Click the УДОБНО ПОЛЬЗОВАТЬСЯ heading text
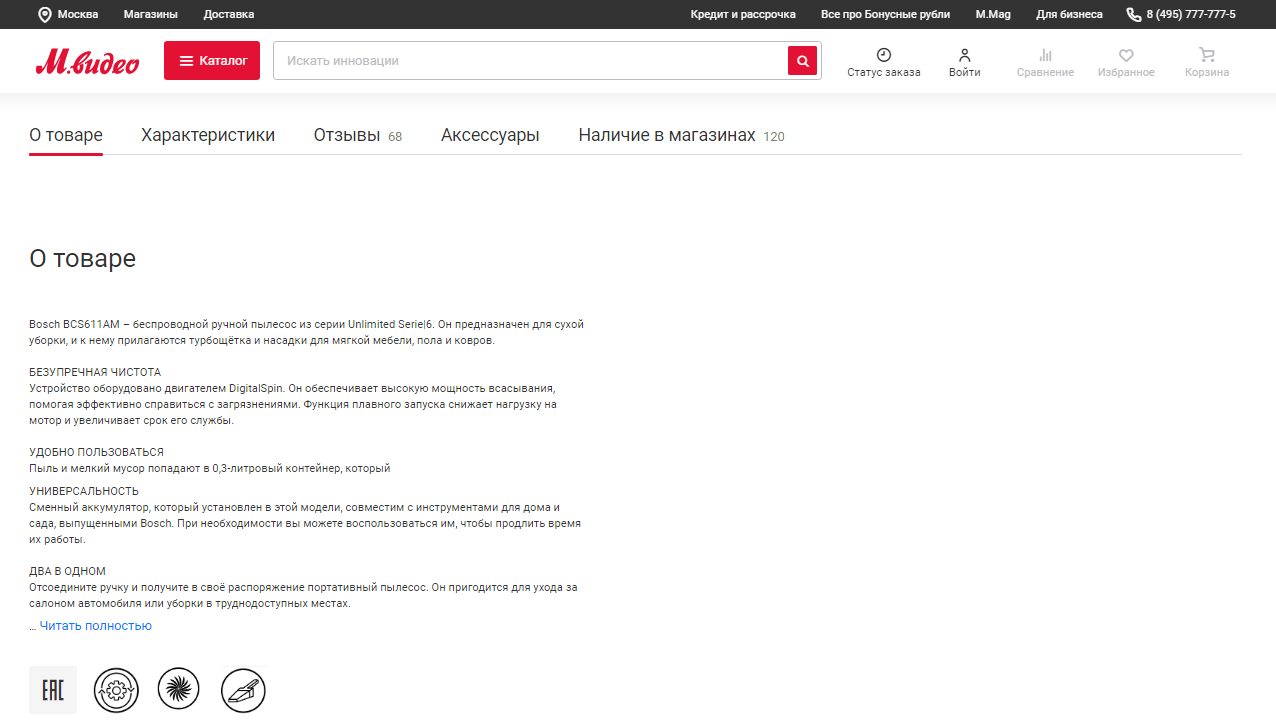1276x728 pixels. point(96,452)
